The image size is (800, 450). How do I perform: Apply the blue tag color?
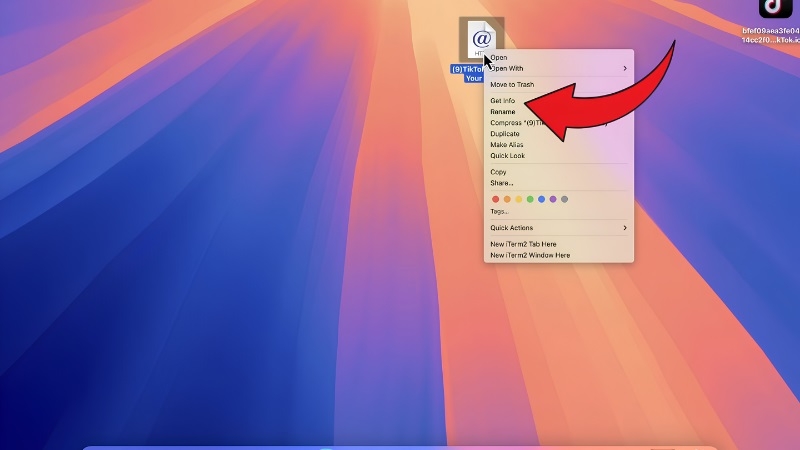[541, 199]
